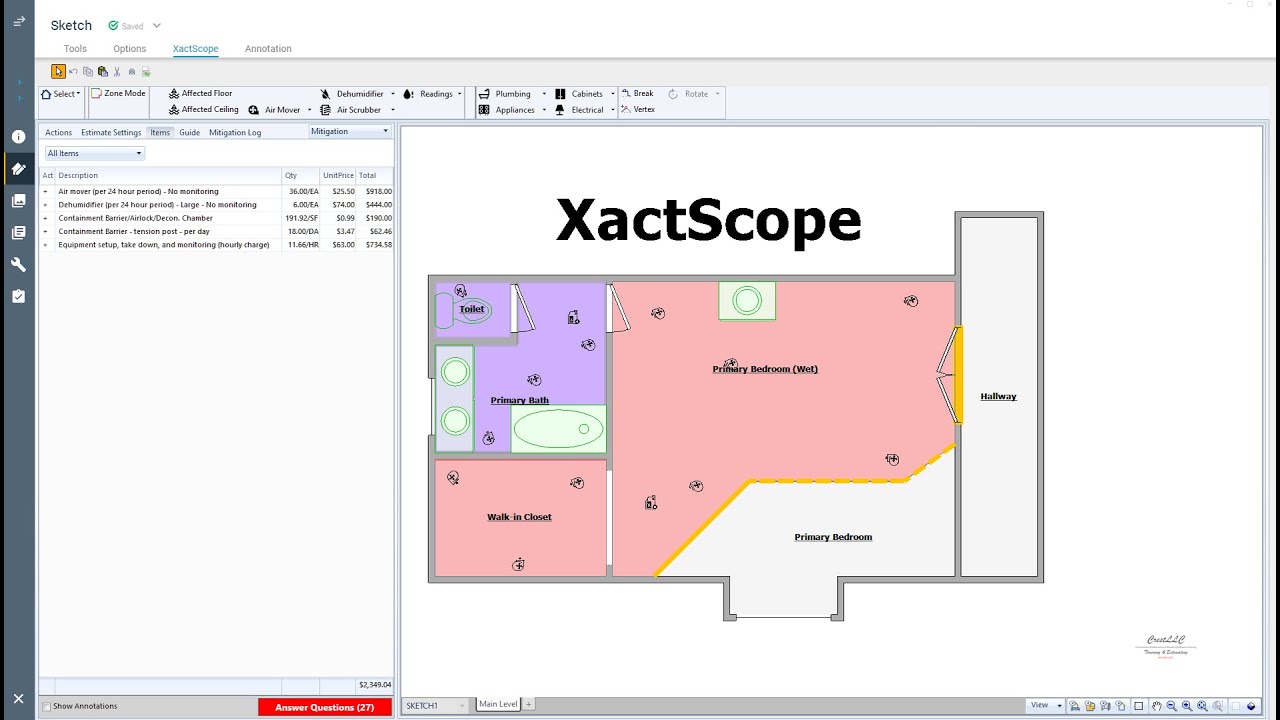The width and height of the screenshot is (1280, 720).
Task: Toggle Show Annotations checkbox
Action: (46, 706)
